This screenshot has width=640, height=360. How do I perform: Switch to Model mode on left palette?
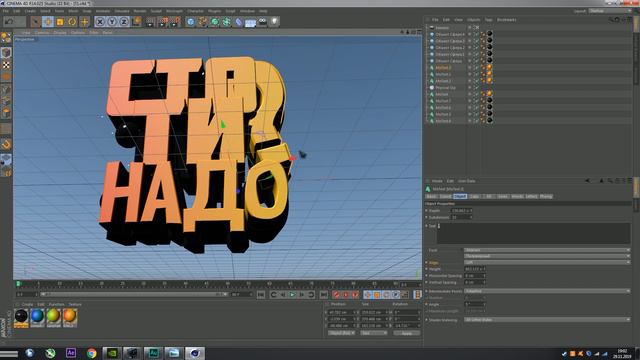tap(6, 52)
